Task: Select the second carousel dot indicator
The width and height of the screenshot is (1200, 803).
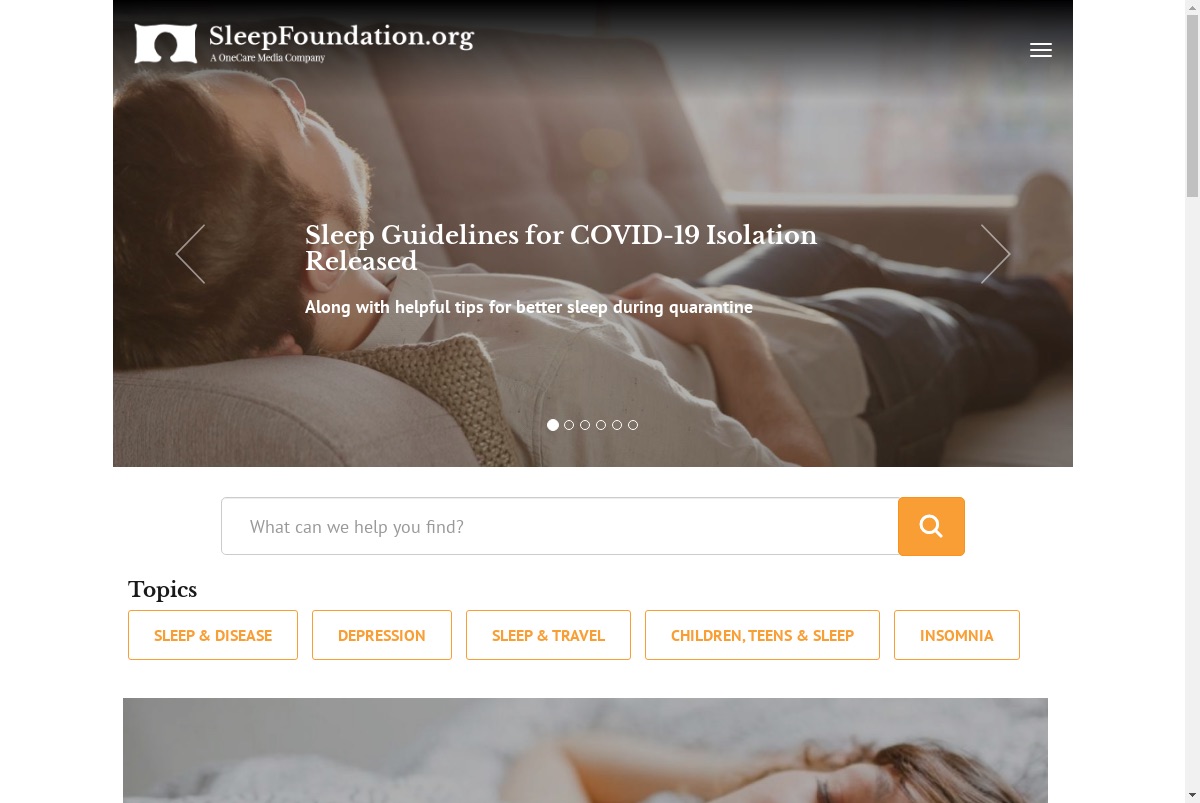Action: (x=569, y=425)
